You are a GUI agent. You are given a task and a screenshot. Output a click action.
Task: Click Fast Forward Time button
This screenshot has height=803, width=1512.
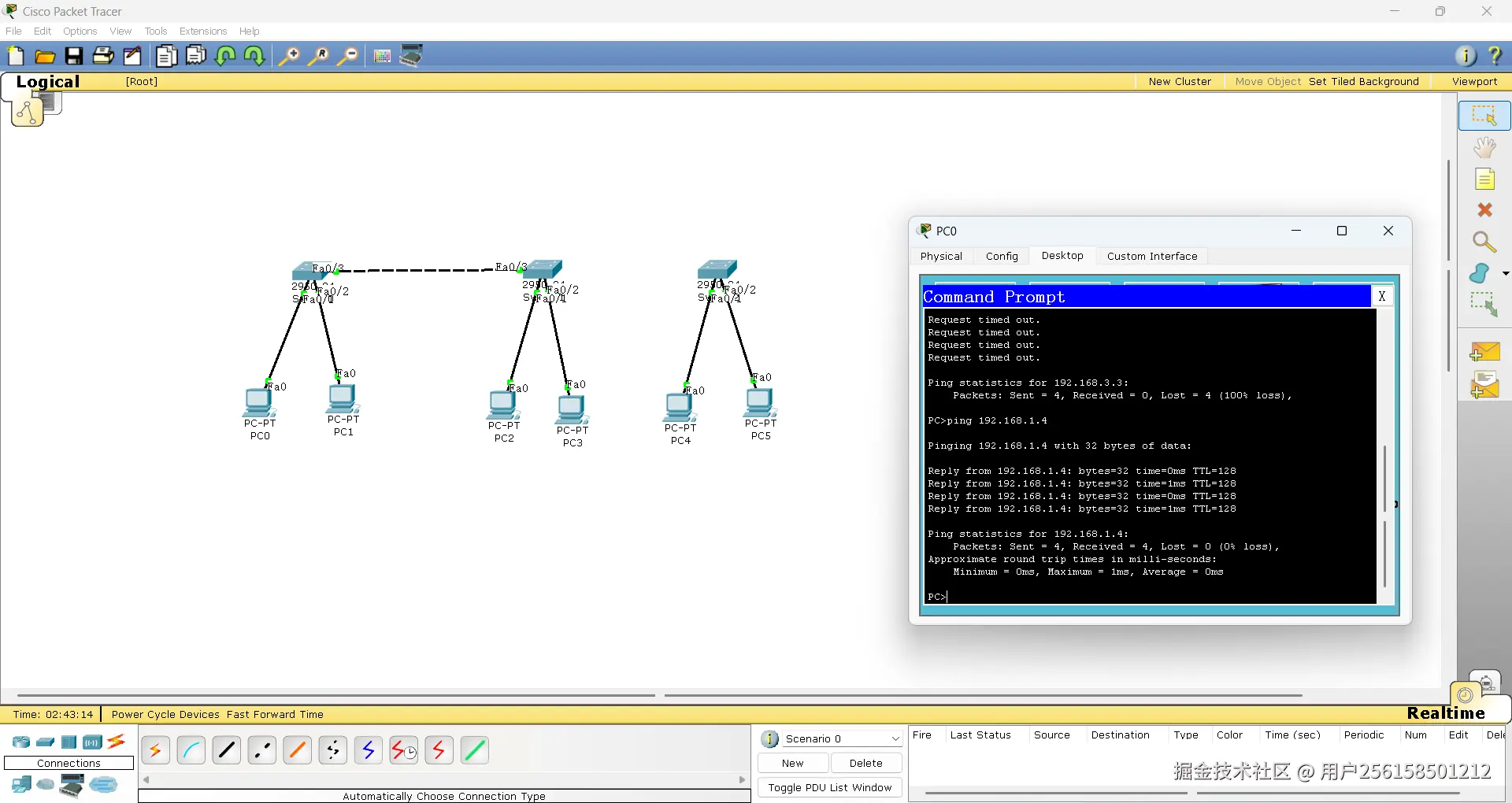pyautogui.click(x=275, y=714)
